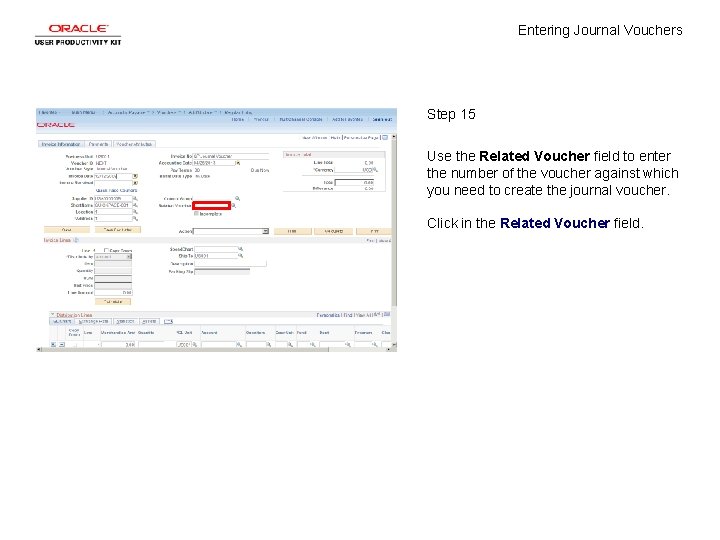Show all columns tab icon in Distribution Lines
Viewport: 720px width, 540px height.
point(168,321)
